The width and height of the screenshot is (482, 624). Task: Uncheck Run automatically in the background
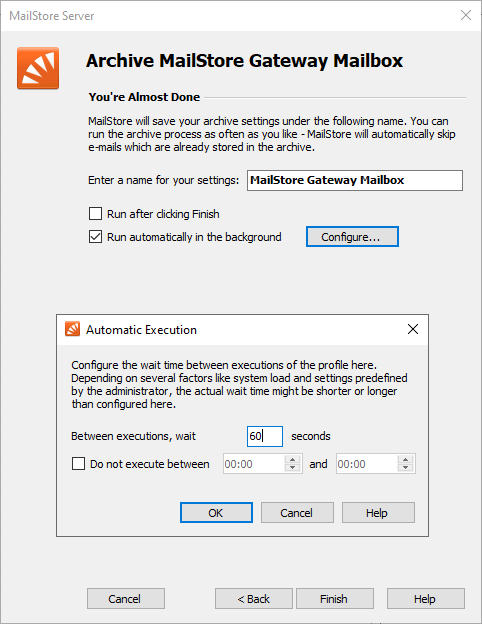pos(95,237)
